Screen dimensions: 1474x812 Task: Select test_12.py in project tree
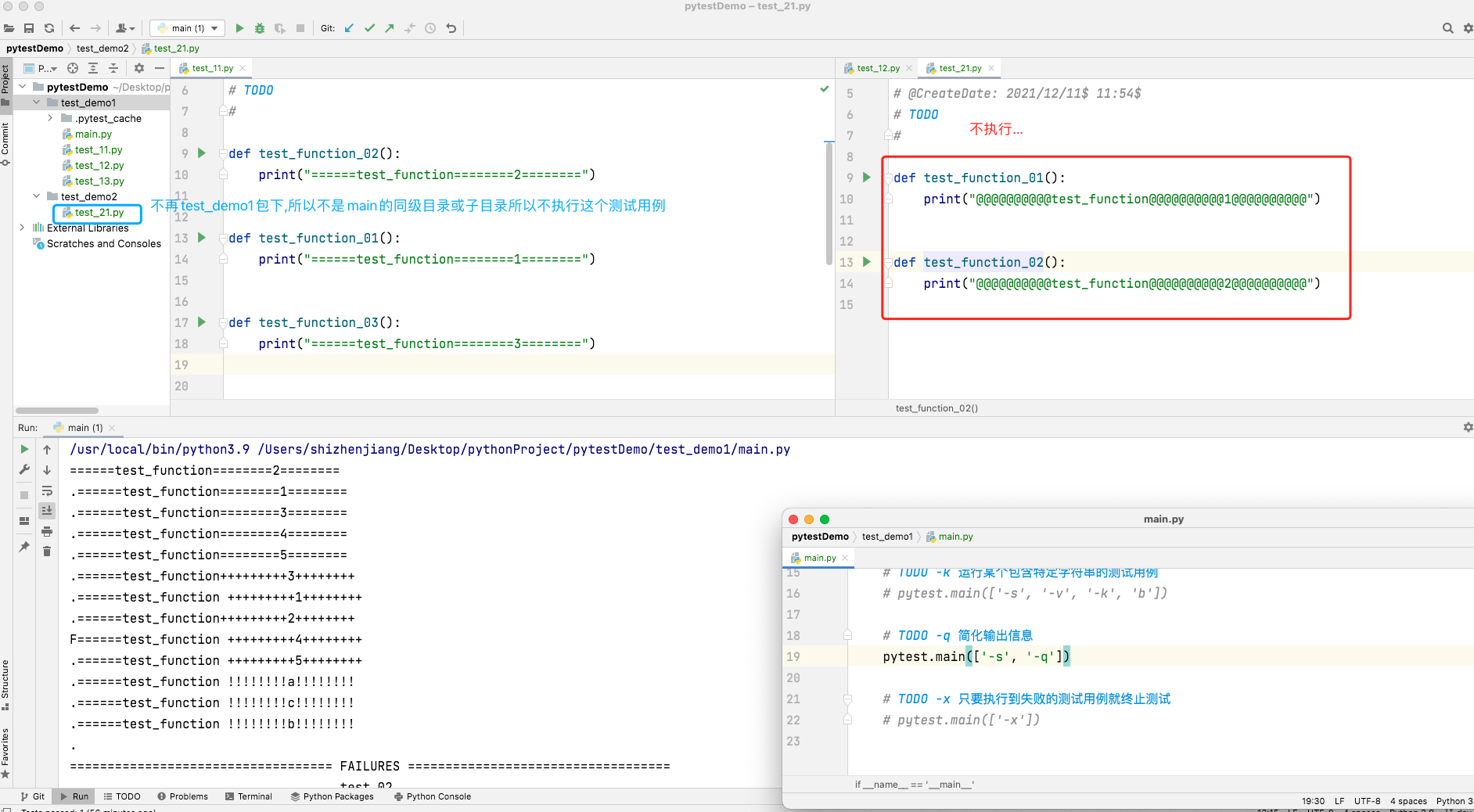(x=99, y=165)
